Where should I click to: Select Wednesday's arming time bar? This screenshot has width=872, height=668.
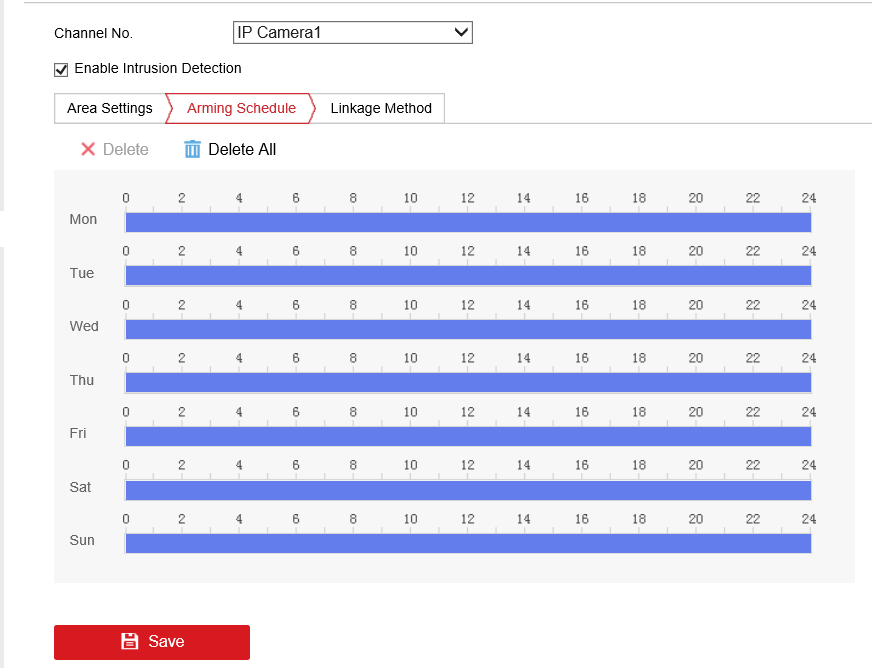(x=468, y=329)
